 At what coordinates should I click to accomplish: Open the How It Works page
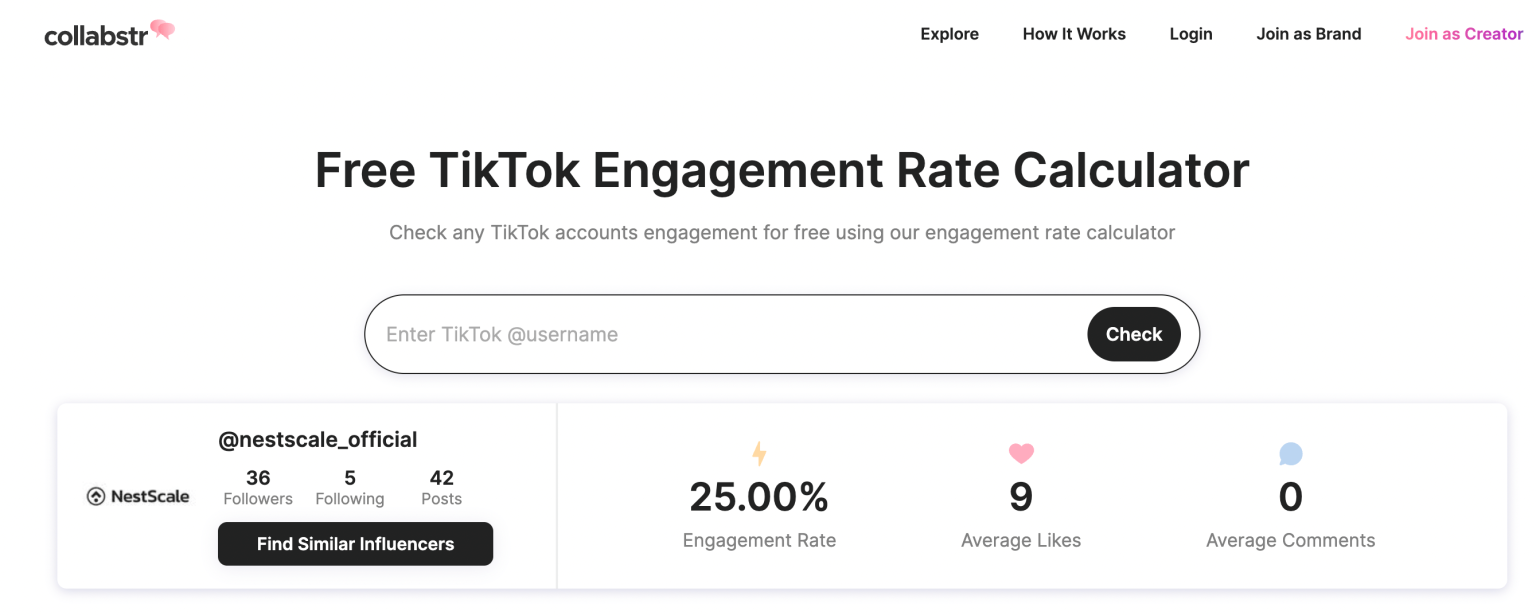click(1073, 33)
